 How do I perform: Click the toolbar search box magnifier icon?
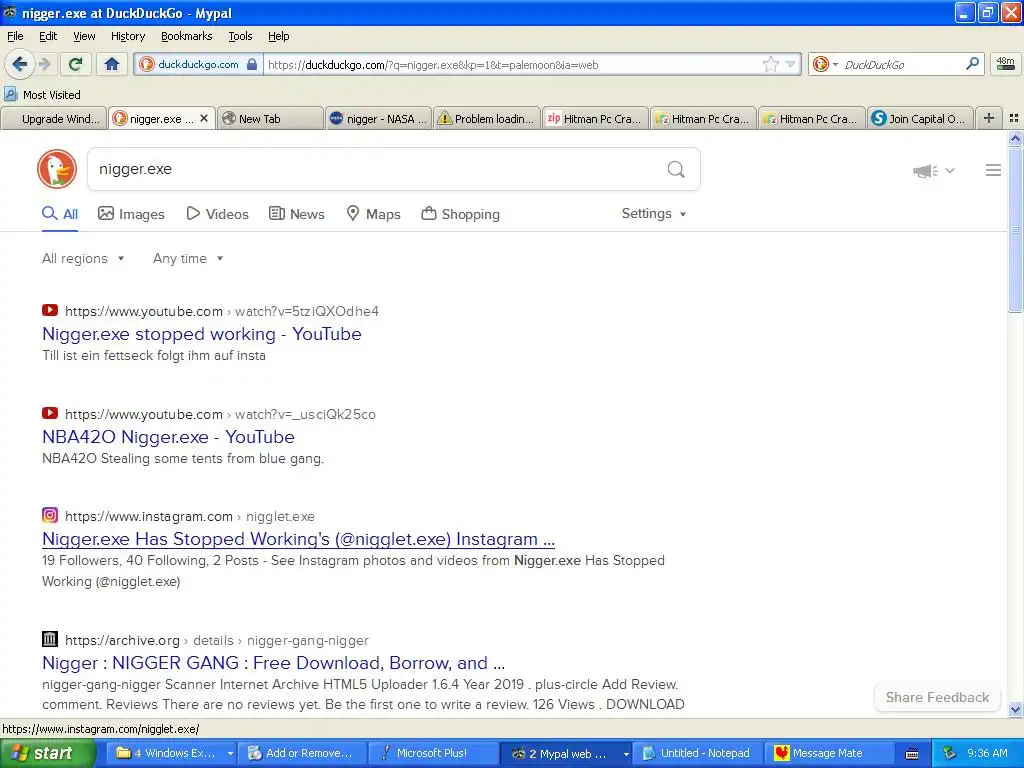click(x=972, y=64)
